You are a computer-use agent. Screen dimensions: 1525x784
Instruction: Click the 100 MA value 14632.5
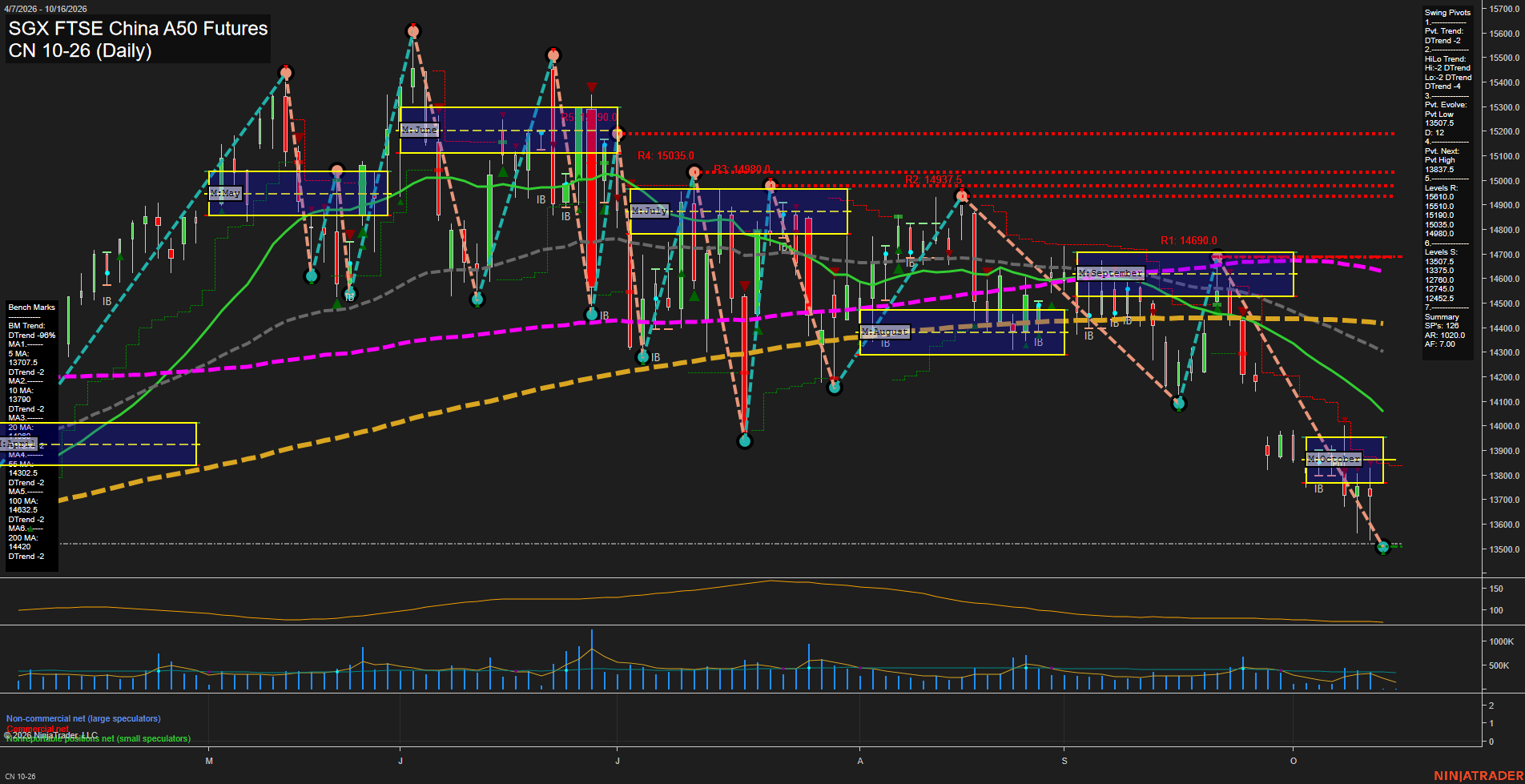click(x=23, y=510)
